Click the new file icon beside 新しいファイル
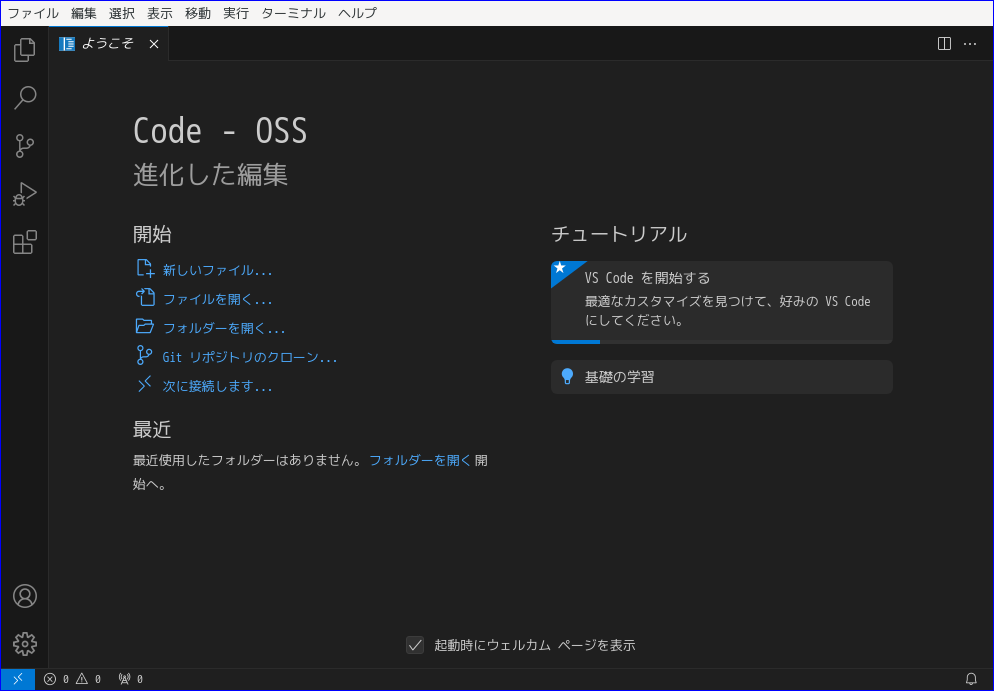 [x=145, y=269]
